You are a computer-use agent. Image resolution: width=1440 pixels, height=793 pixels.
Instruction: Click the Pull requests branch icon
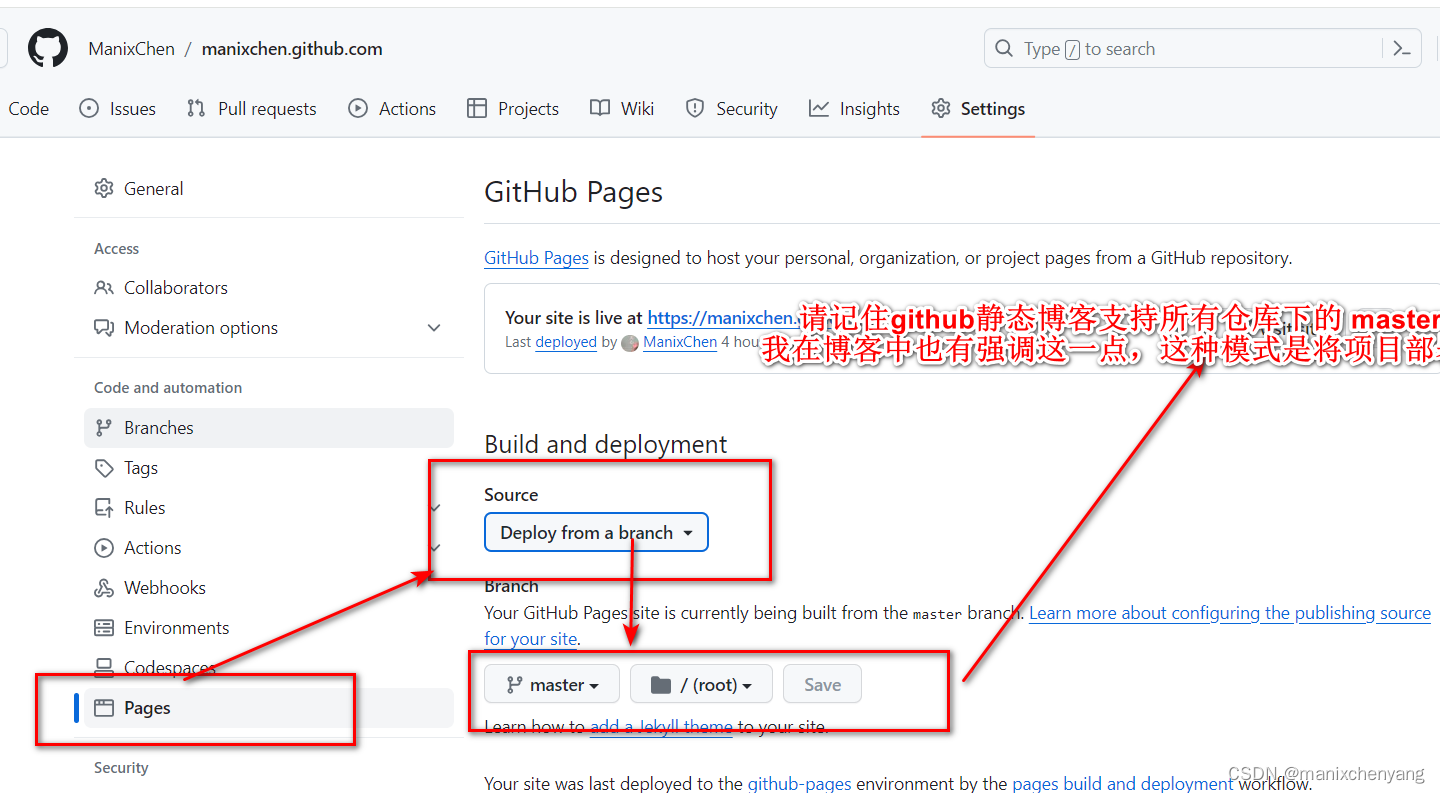coord(196,108)
